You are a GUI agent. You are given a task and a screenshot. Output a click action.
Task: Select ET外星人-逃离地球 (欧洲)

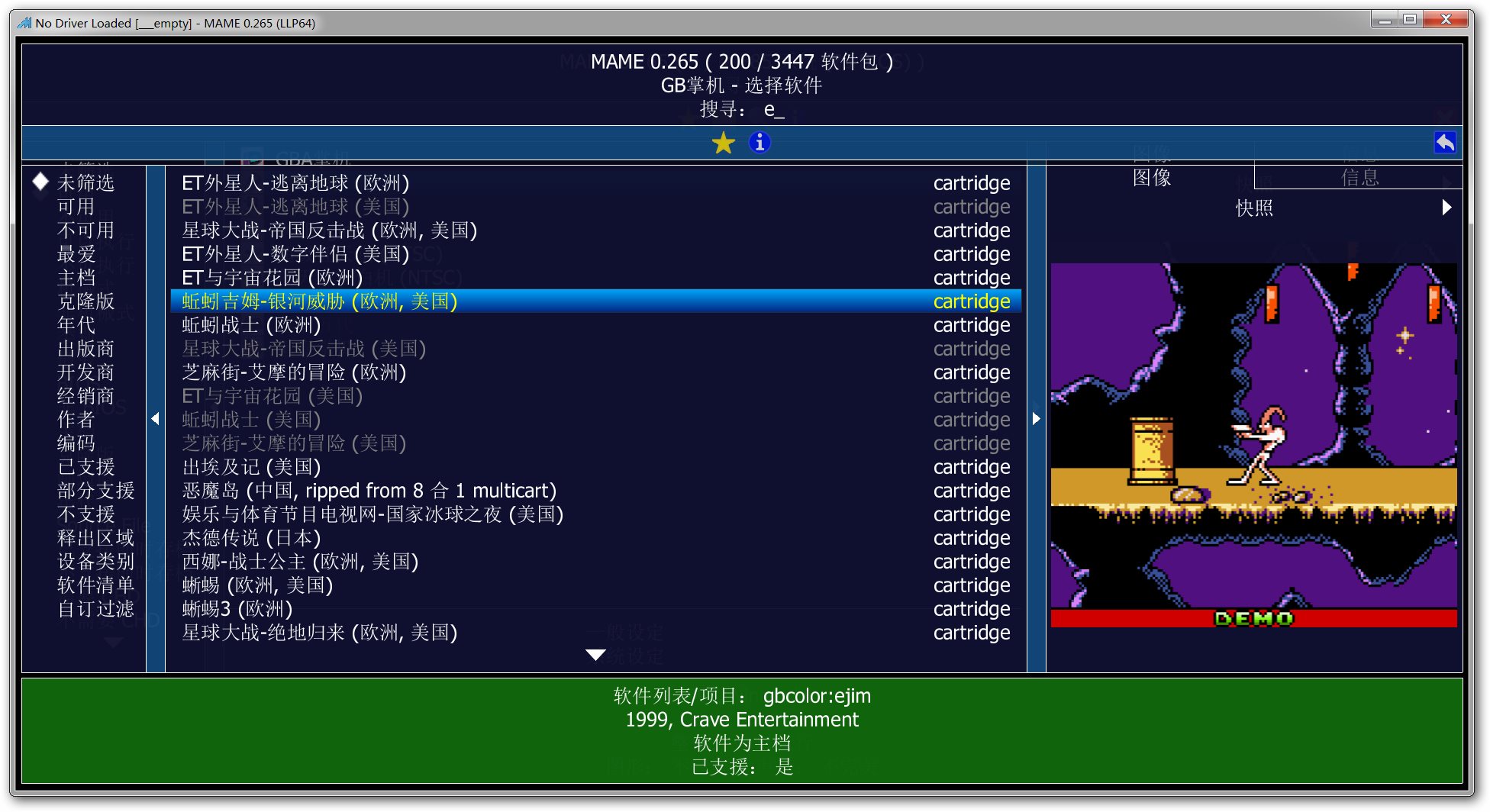tap(595, 183)
